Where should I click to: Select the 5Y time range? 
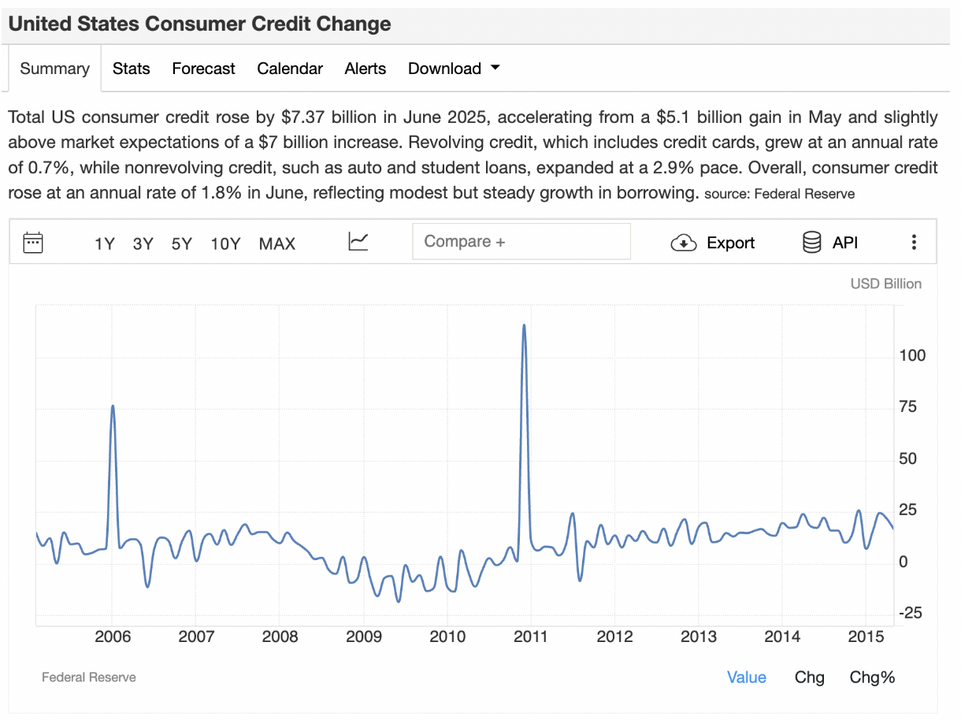tap(181, 243)
